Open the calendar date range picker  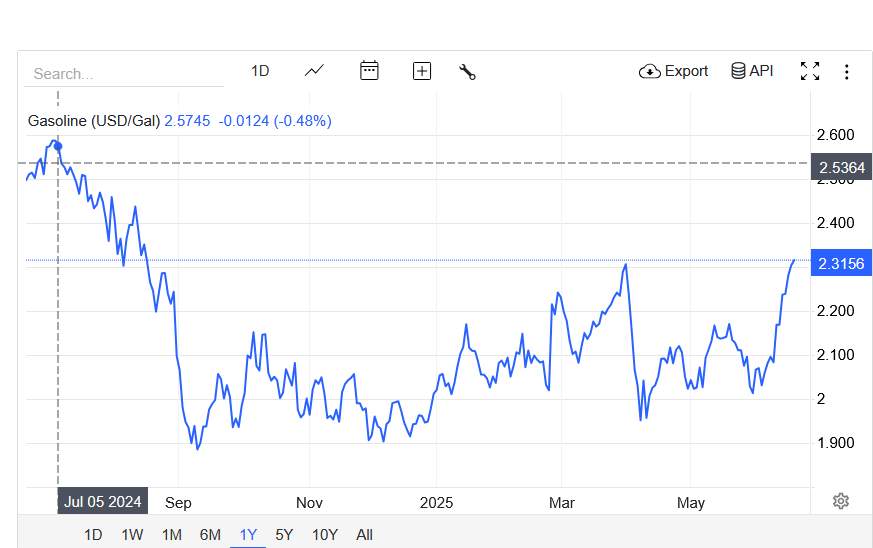point(369,71)
